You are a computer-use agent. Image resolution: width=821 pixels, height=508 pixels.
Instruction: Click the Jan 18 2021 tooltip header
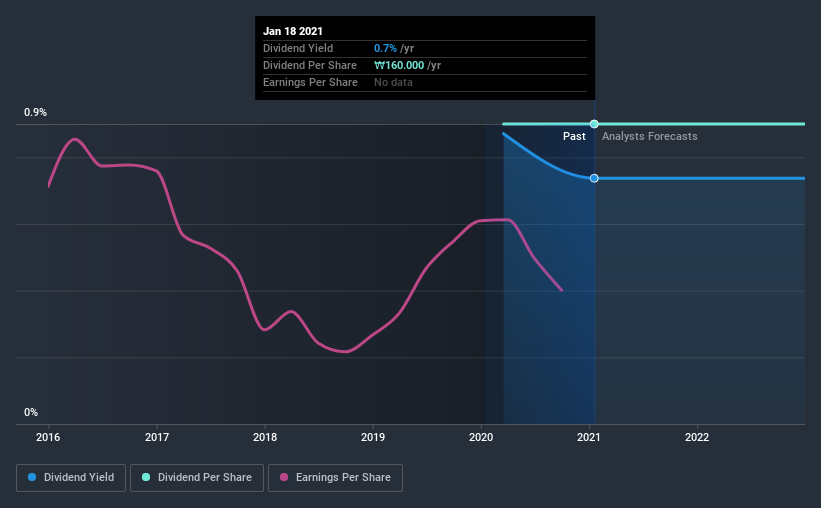(293, 31)
